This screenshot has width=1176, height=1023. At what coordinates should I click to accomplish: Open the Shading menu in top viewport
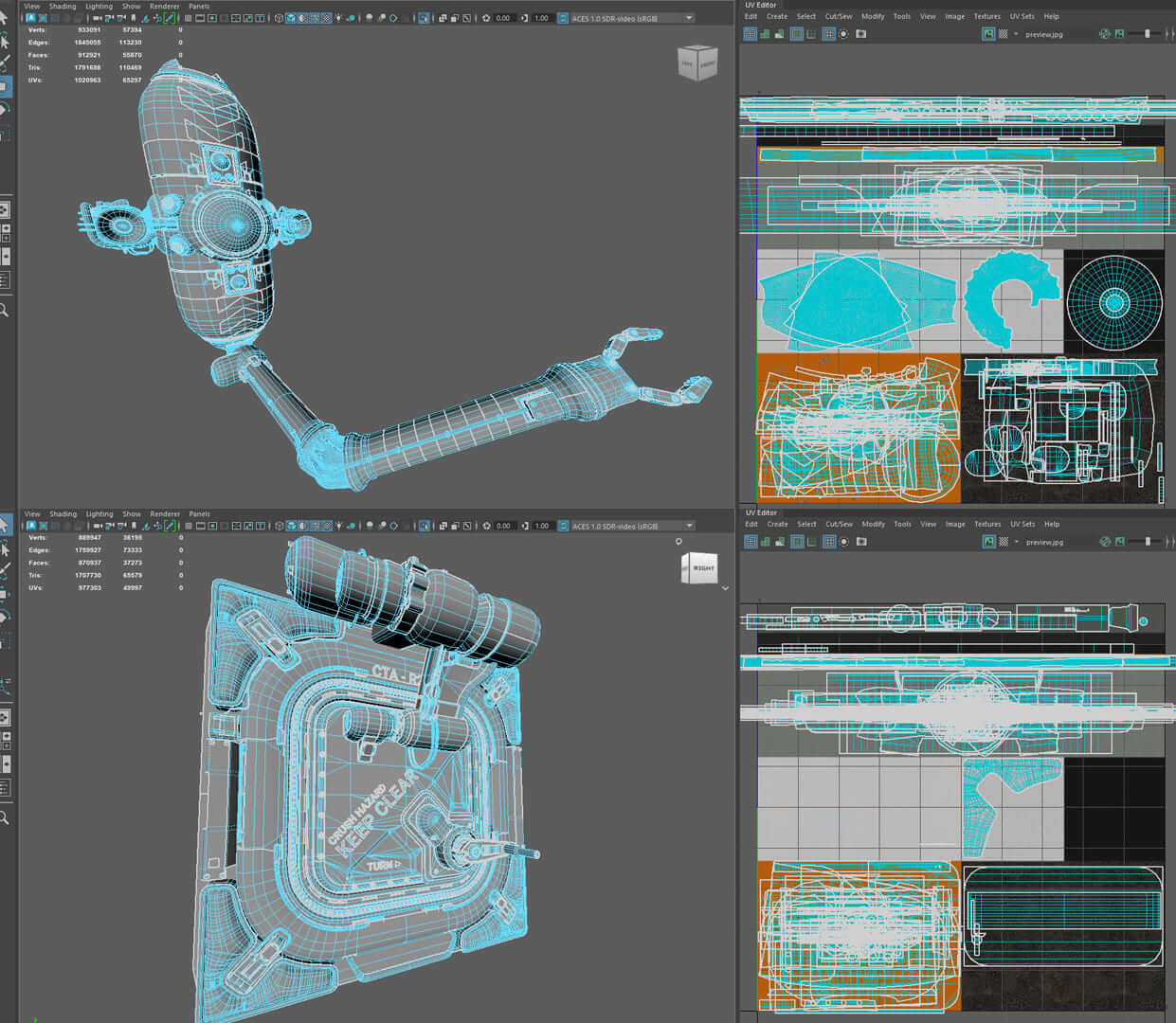point(63,7)
